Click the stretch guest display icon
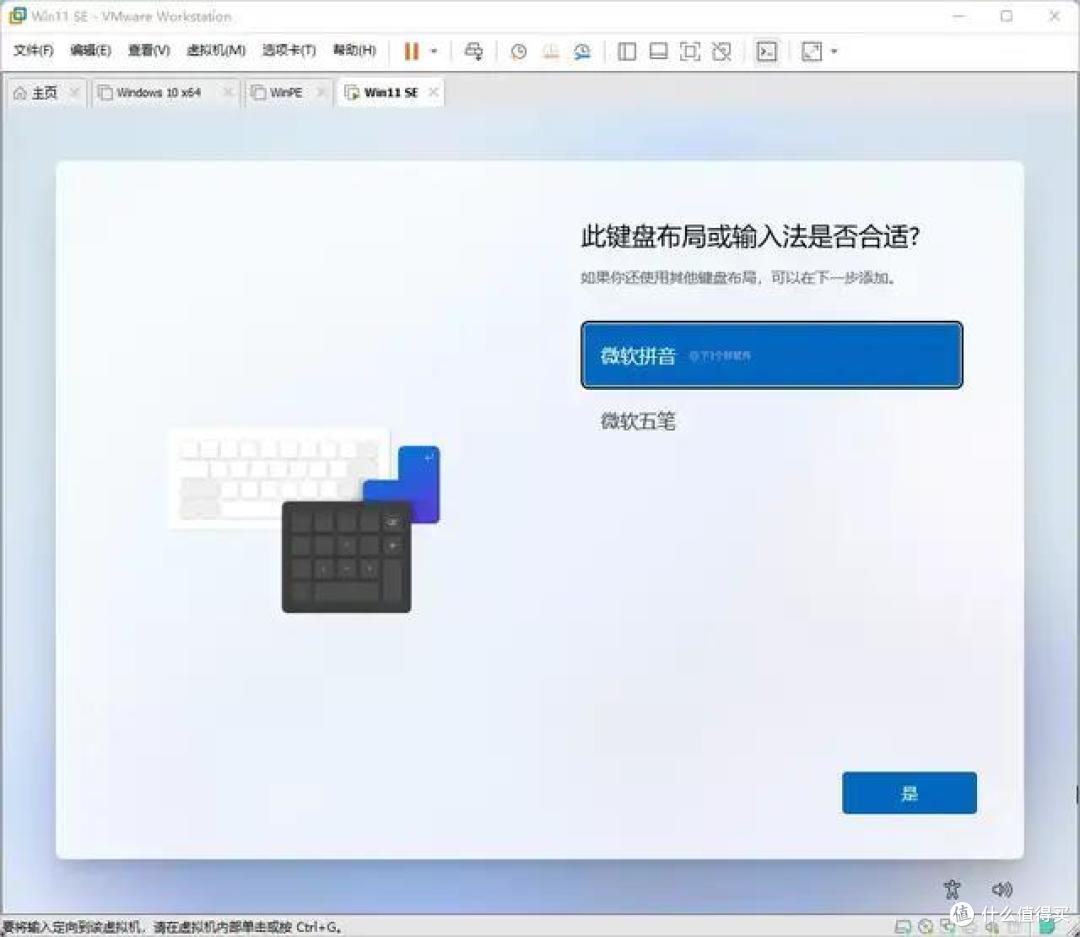Image resolution: width=1080 pixels, height=937 pixels. 811,52
